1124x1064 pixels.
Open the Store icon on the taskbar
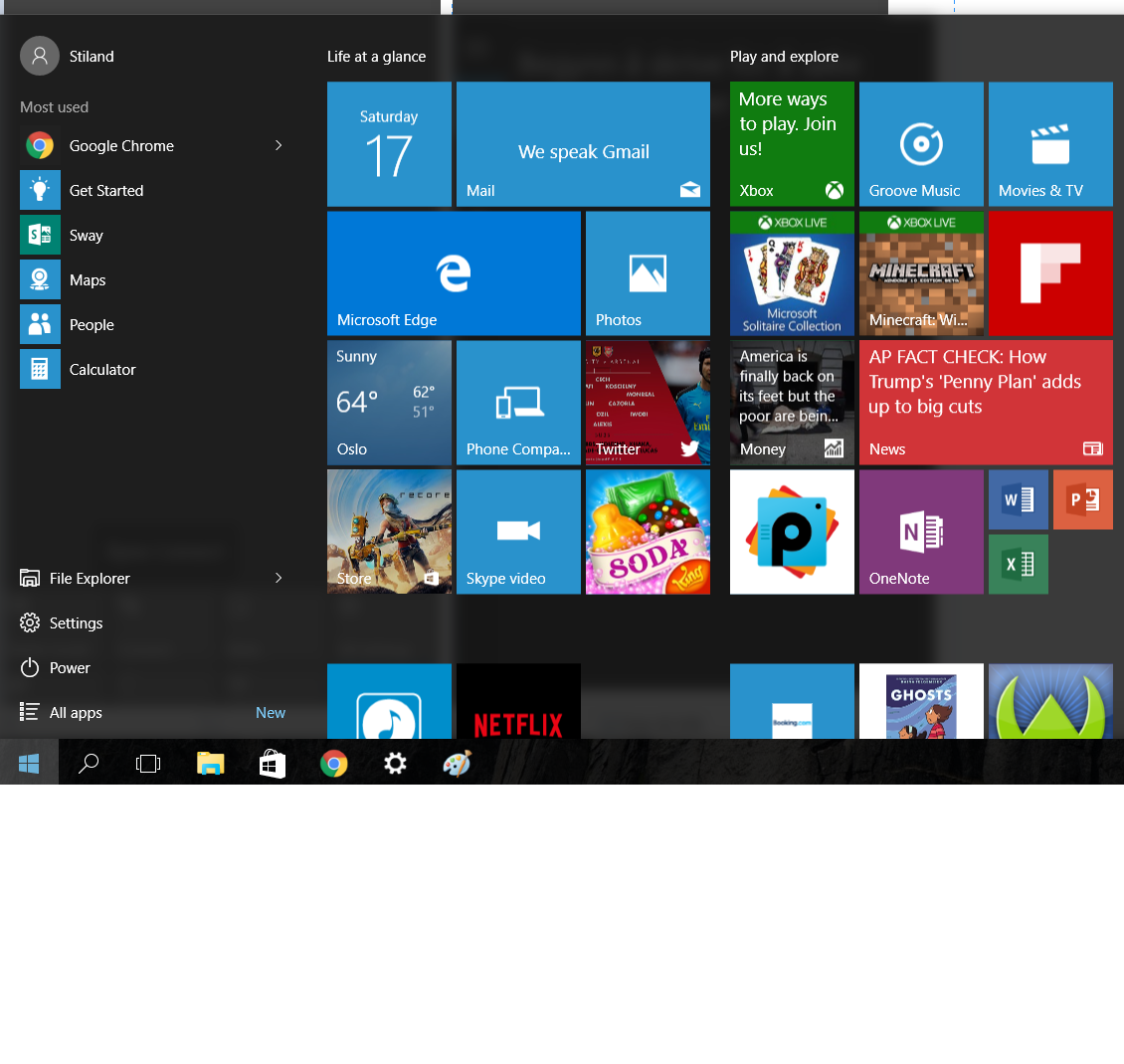(x=273, y=763)
